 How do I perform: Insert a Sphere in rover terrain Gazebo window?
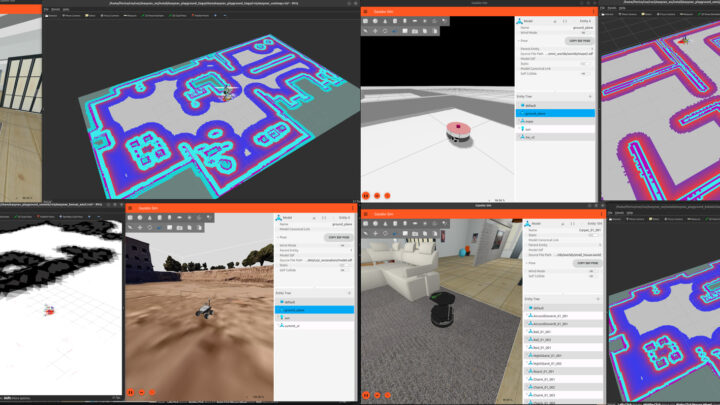[x=140, y=217]
